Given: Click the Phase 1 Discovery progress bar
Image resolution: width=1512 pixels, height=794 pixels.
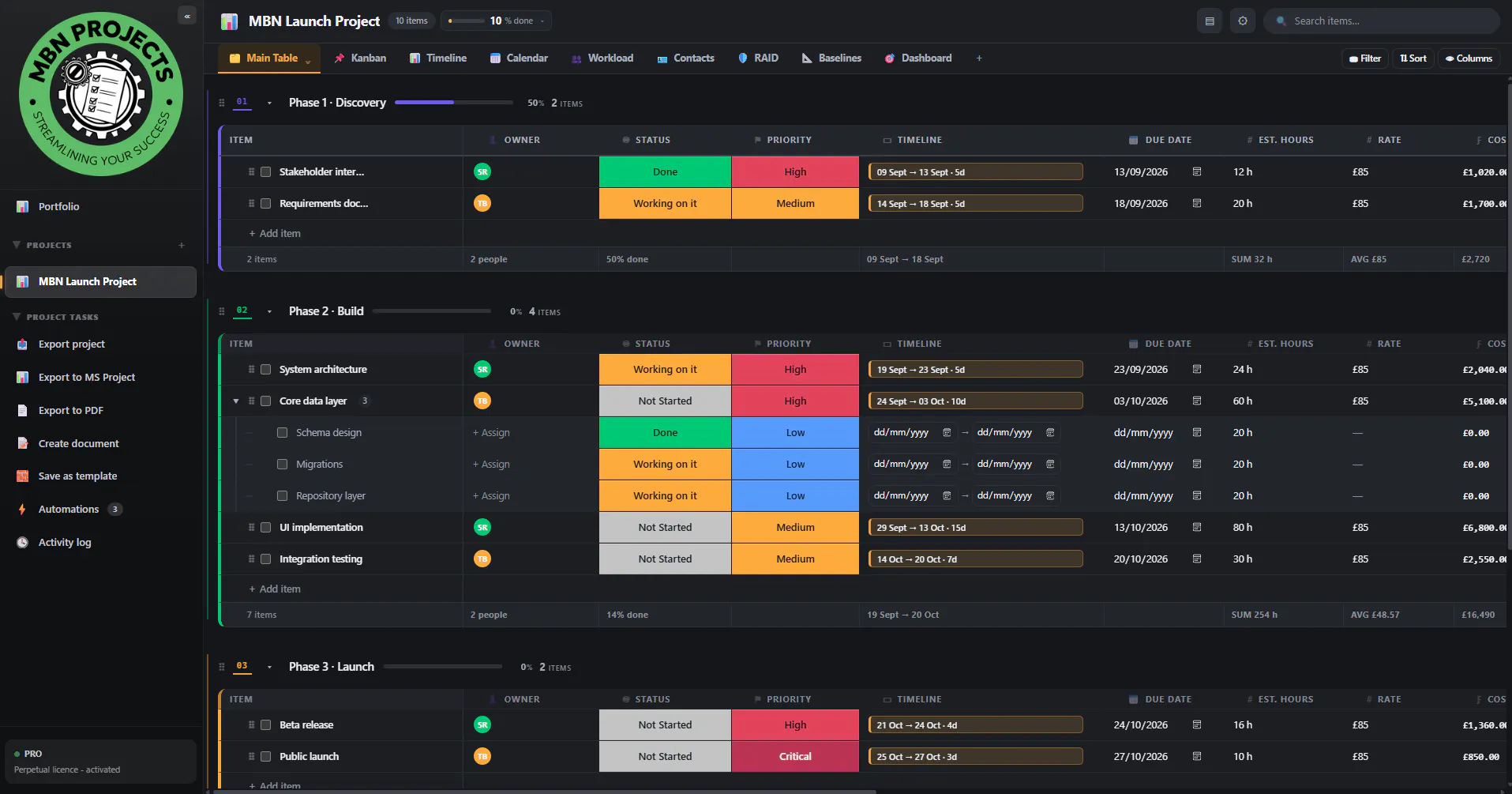Looking at the screenshot, I should pos(454,103).
